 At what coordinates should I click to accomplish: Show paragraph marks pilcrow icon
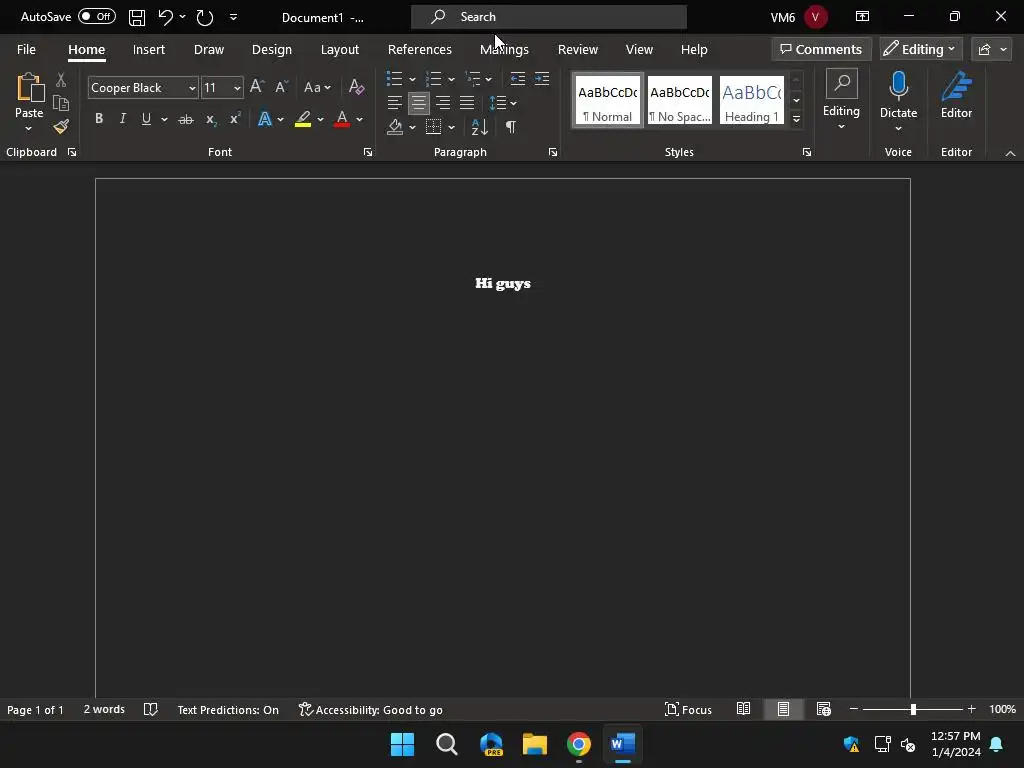(x=511, y=127)
